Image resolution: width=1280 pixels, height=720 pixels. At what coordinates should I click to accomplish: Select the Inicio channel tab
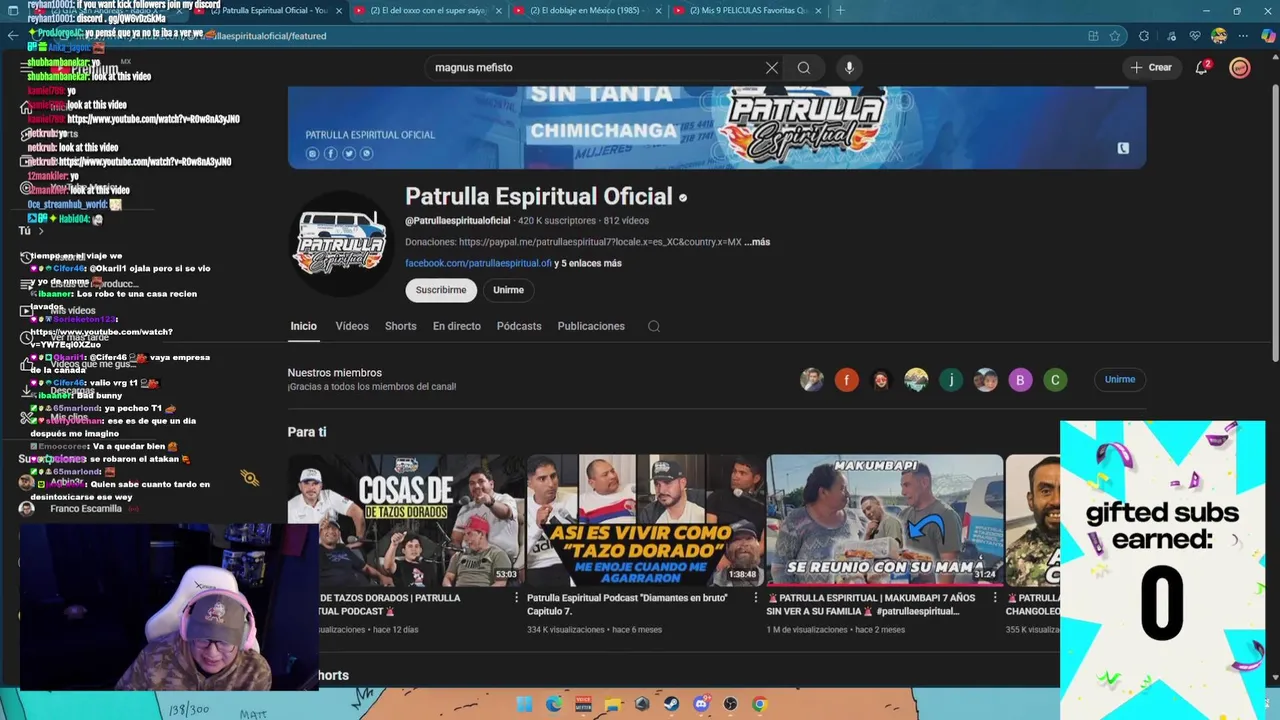click(x=303, y=326)
